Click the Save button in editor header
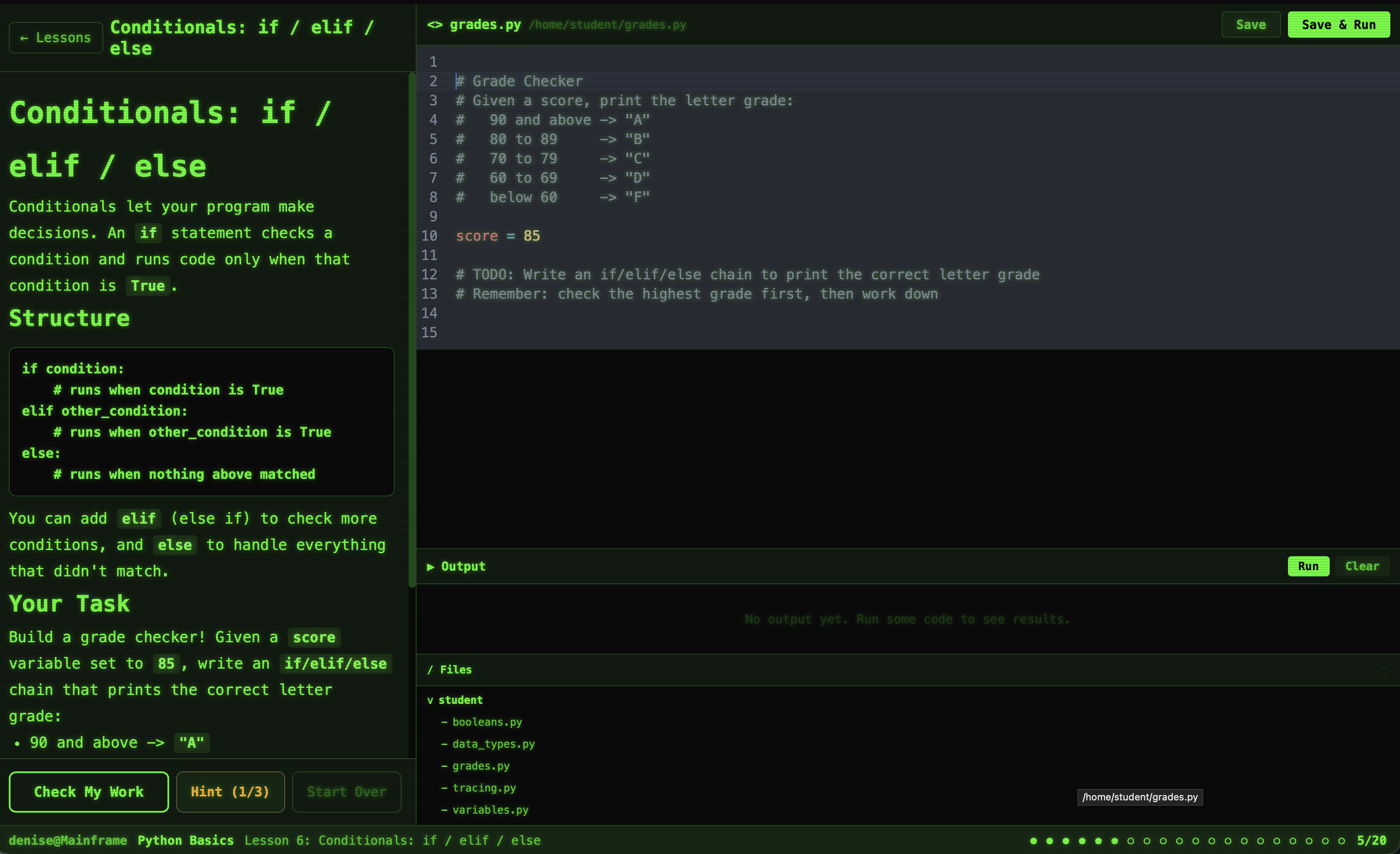Image resolution: width=1400 pixels, height=854 pixels. pyautogui.click(x=1250, y=25)
